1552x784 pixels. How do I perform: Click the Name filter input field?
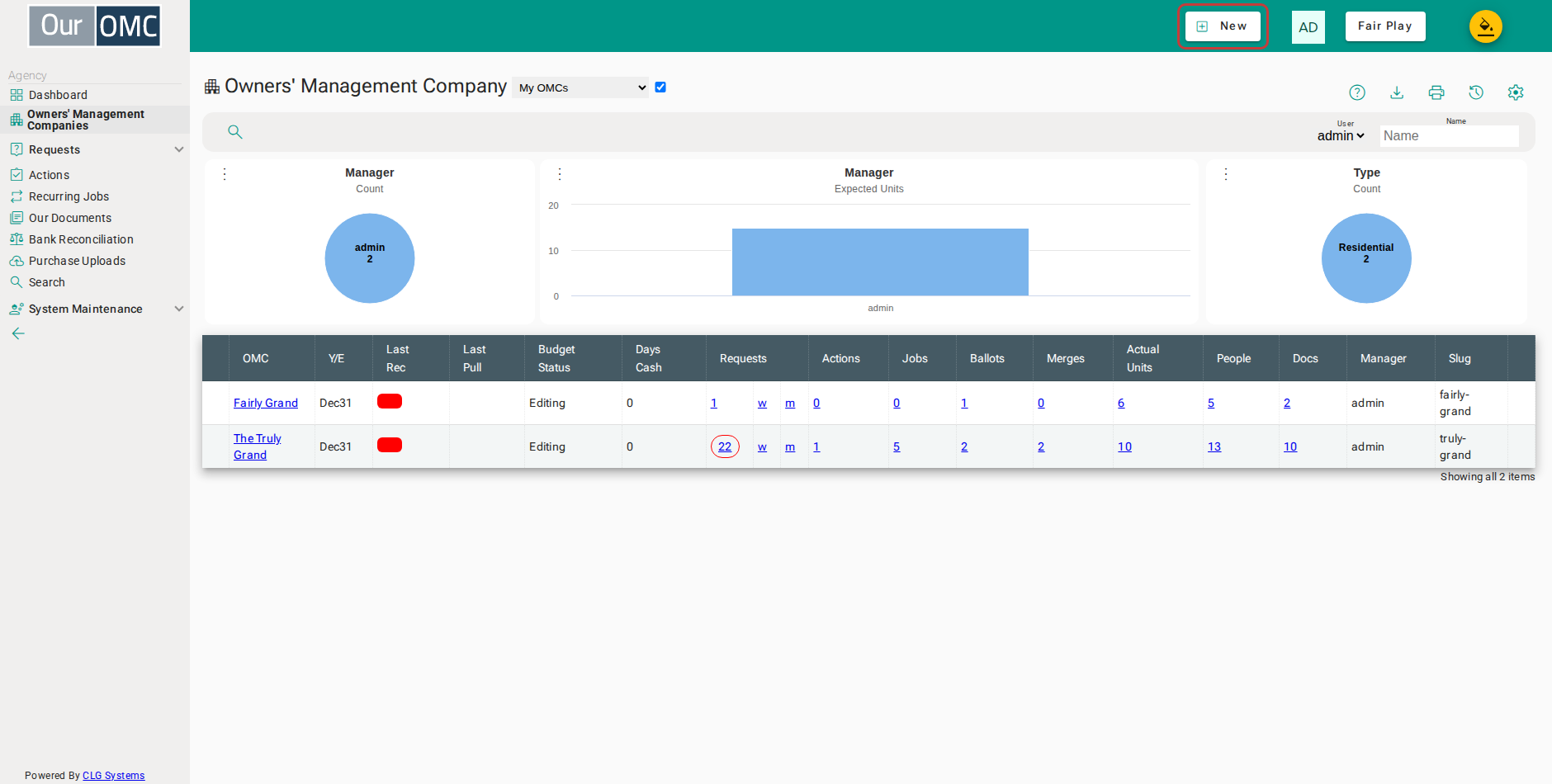(1450, 136)
